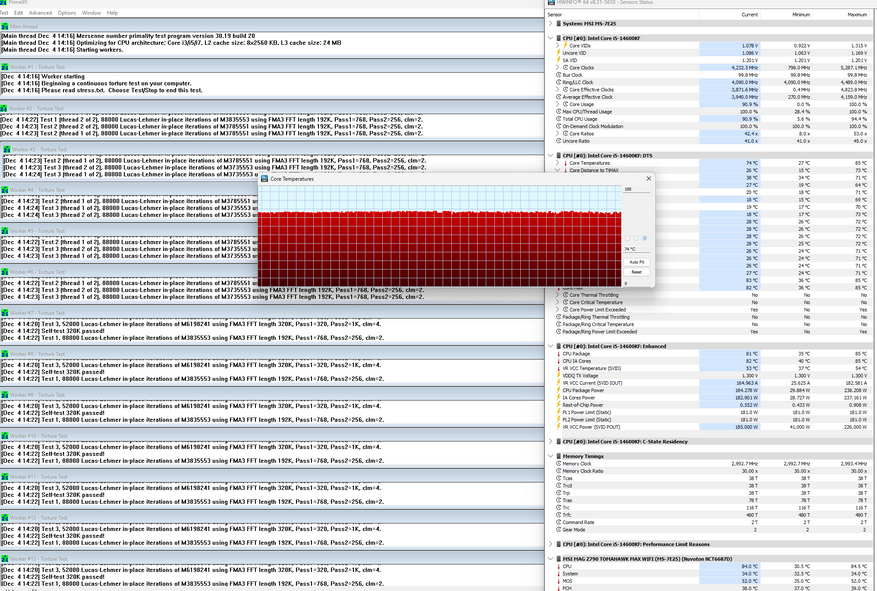The height and width of the screenshot is (591, 877).
Task: Click the icon beside Total CPU Usage
Action: 558,119
